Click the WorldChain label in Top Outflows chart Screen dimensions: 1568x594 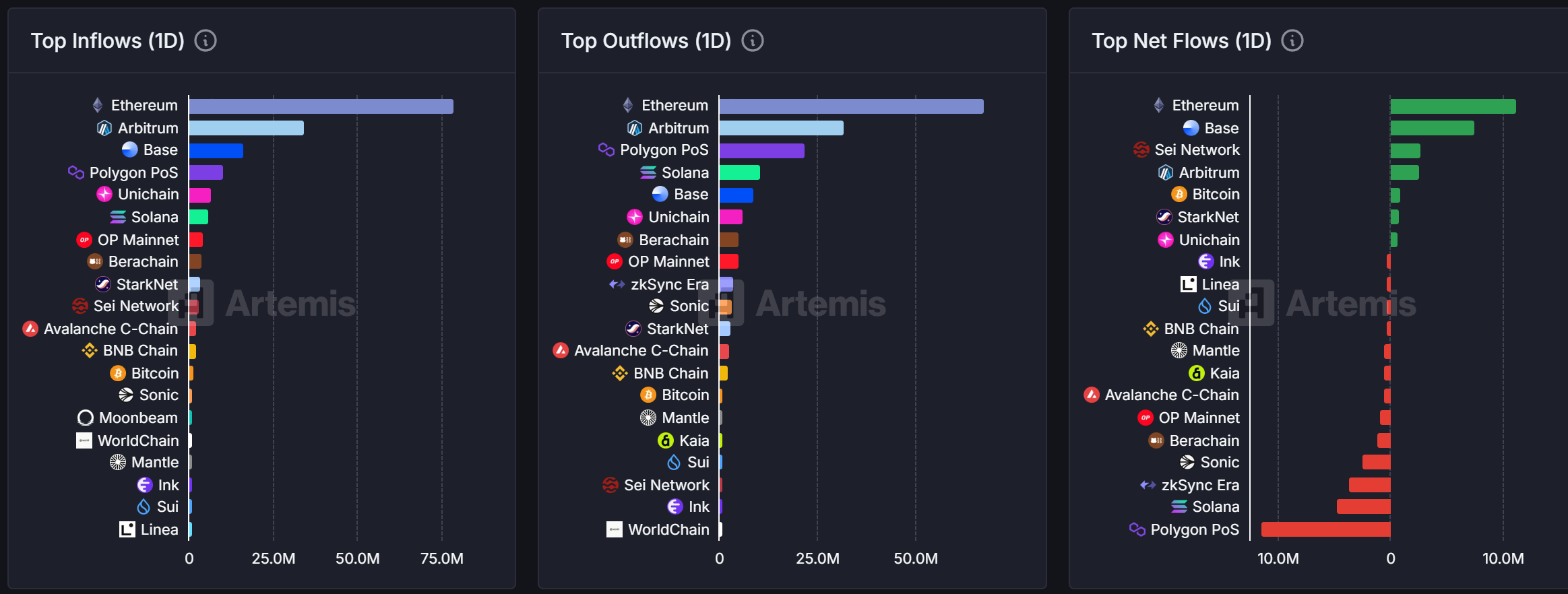669,529
